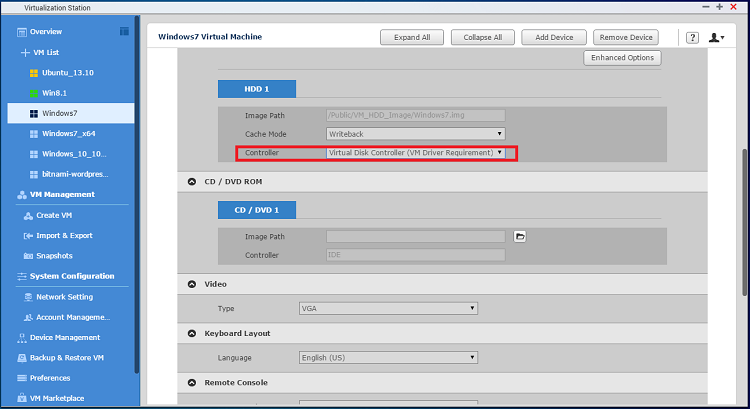This screenshot has height=409, width=750.
Task: Click the Collapse All button
Action: pyautogui.click(x=483, y=37)
